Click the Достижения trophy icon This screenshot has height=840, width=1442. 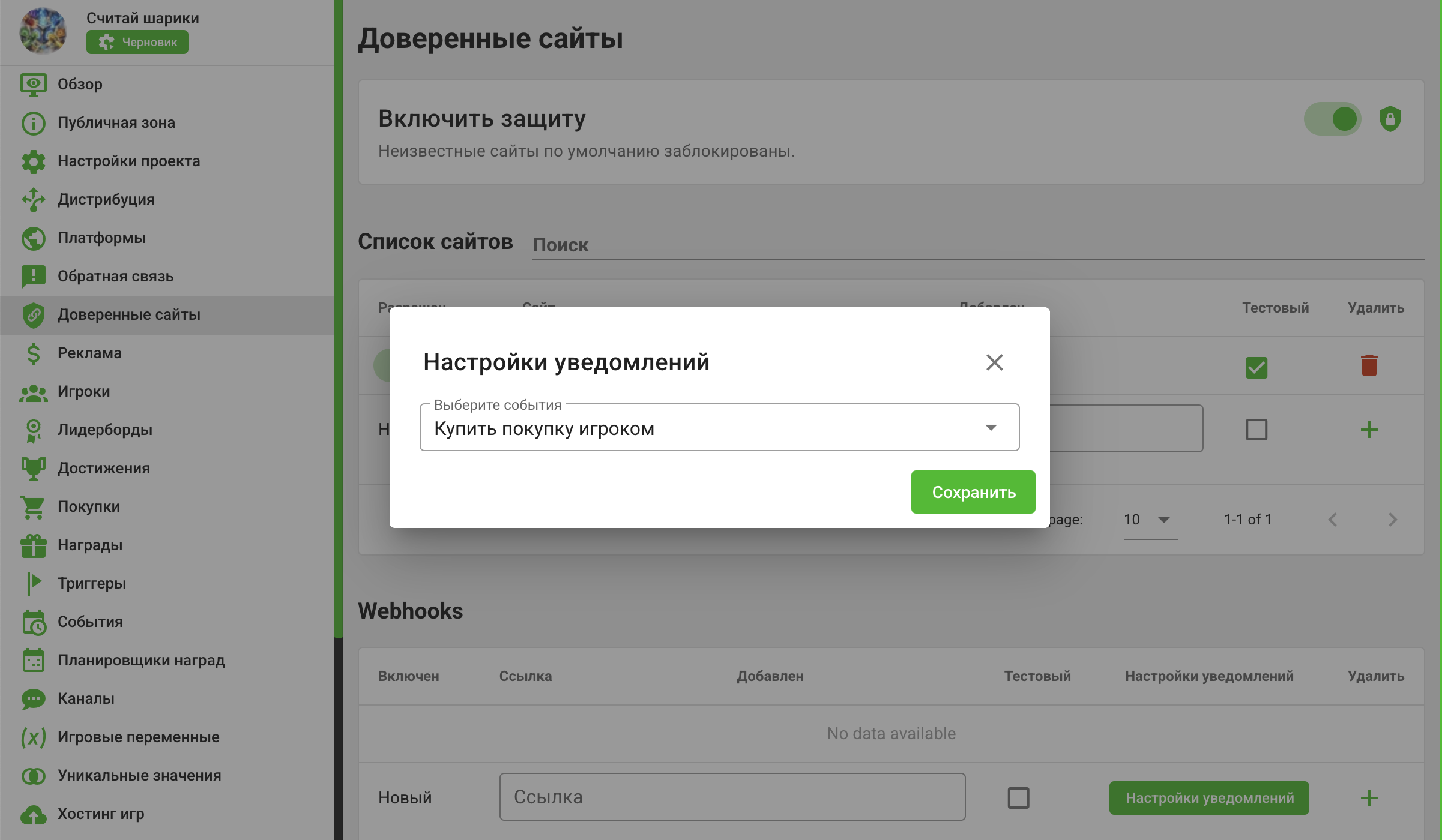point(33,469)
